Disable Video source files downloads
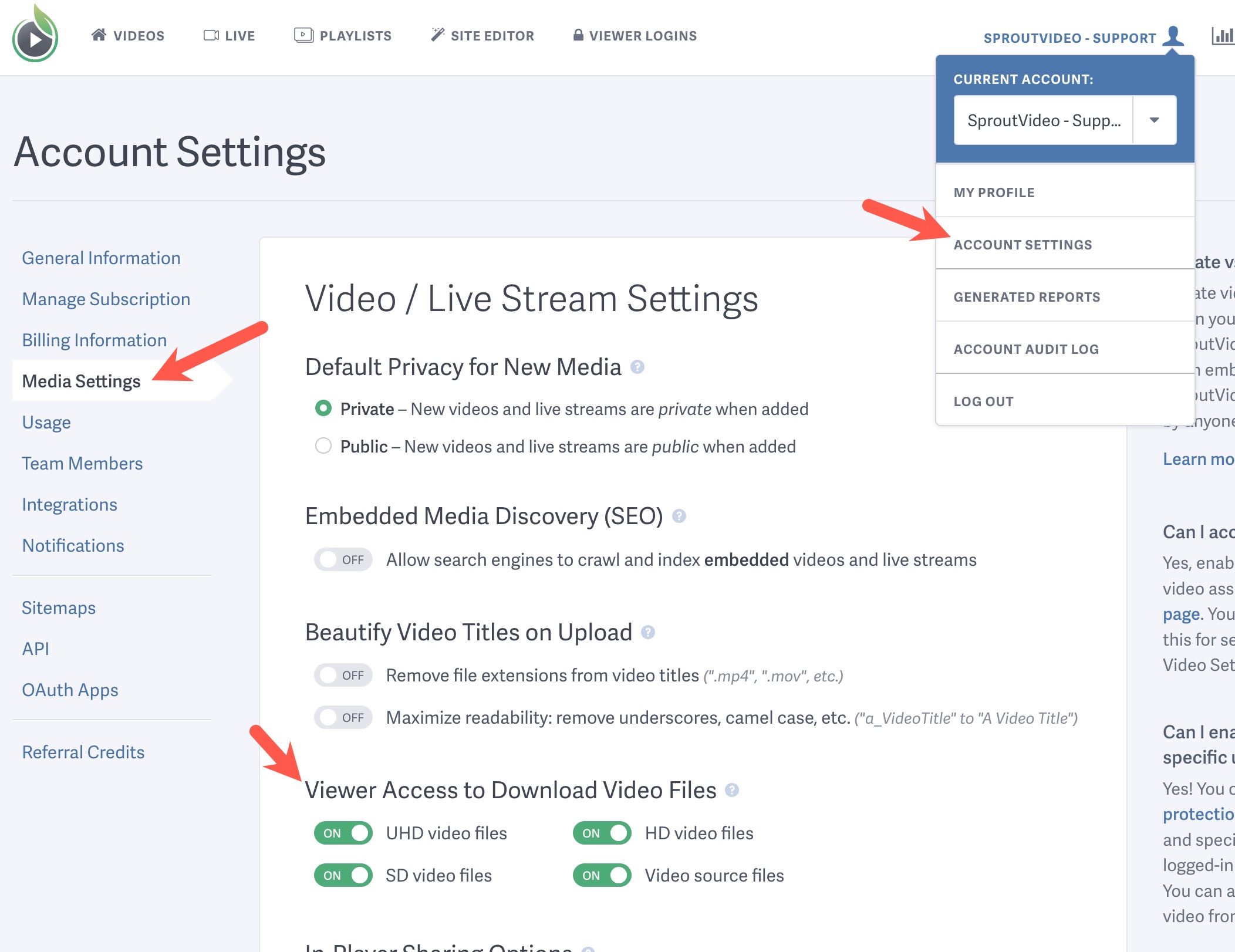Viewport: 1235px width, 952px height. click(x=602, y=875)
